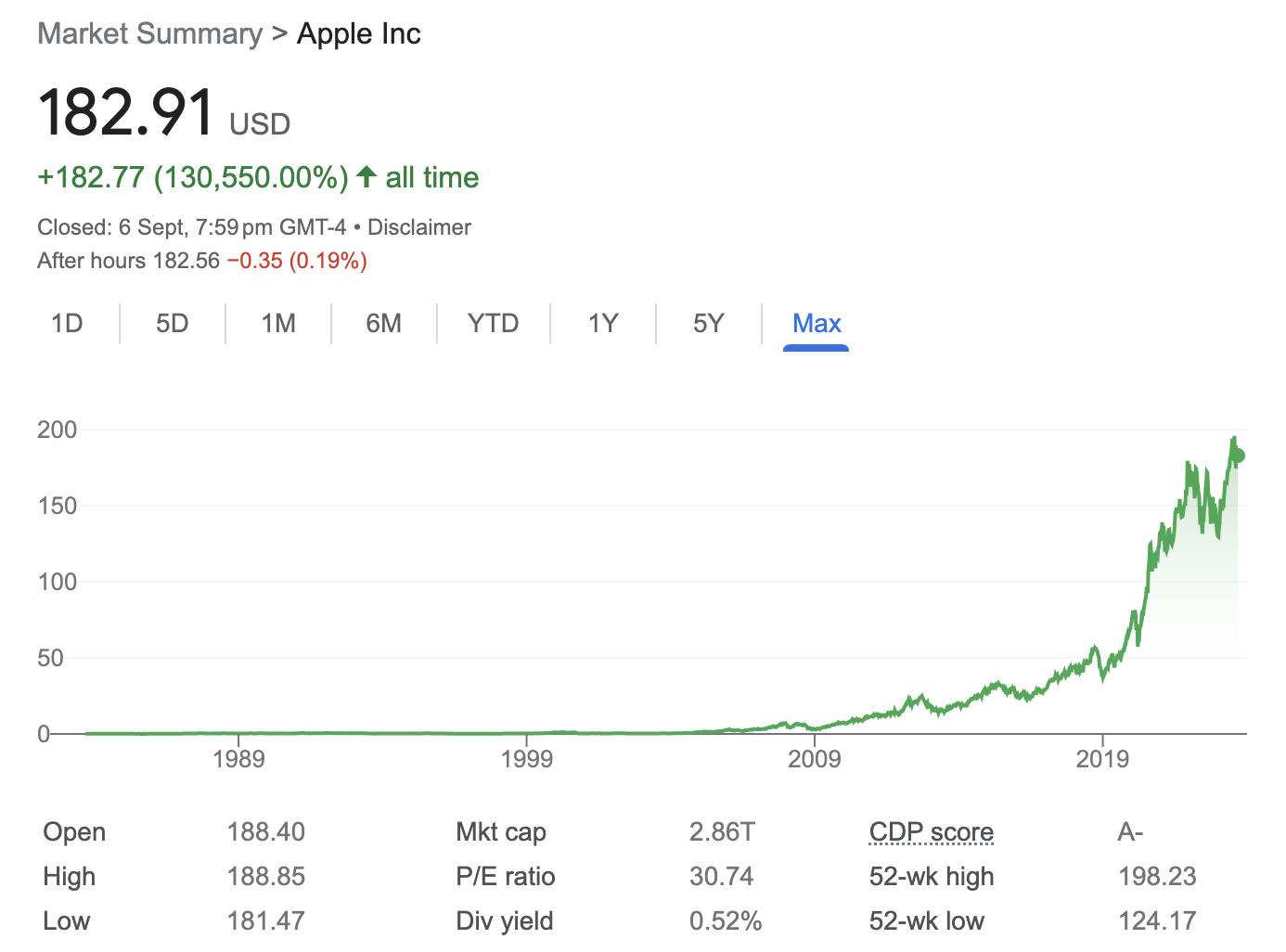This screenshot has width=1286, height=952.
Task: Select the 1D time range tab
Action: 67,324
